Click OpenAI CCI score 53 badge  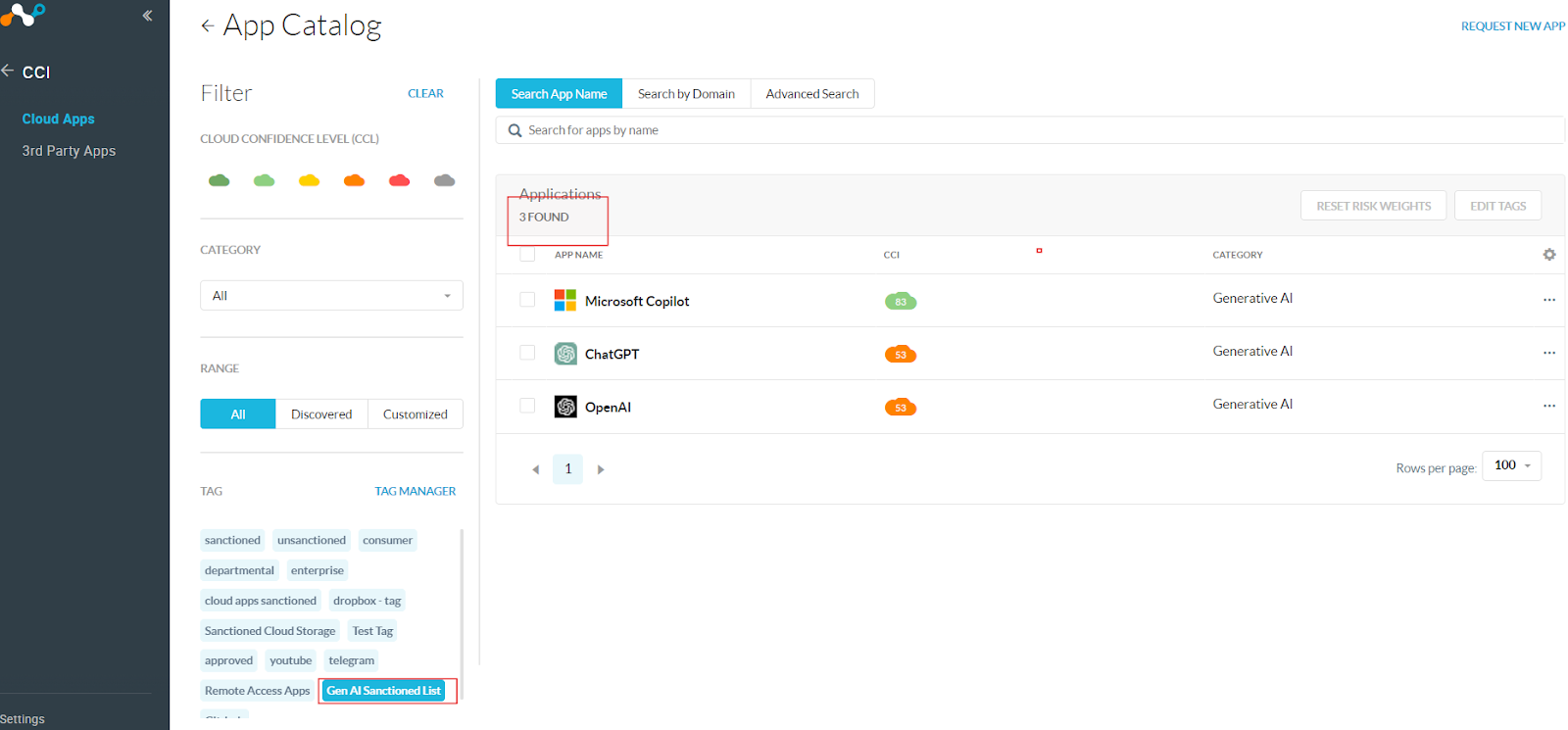tap(901, 407)
